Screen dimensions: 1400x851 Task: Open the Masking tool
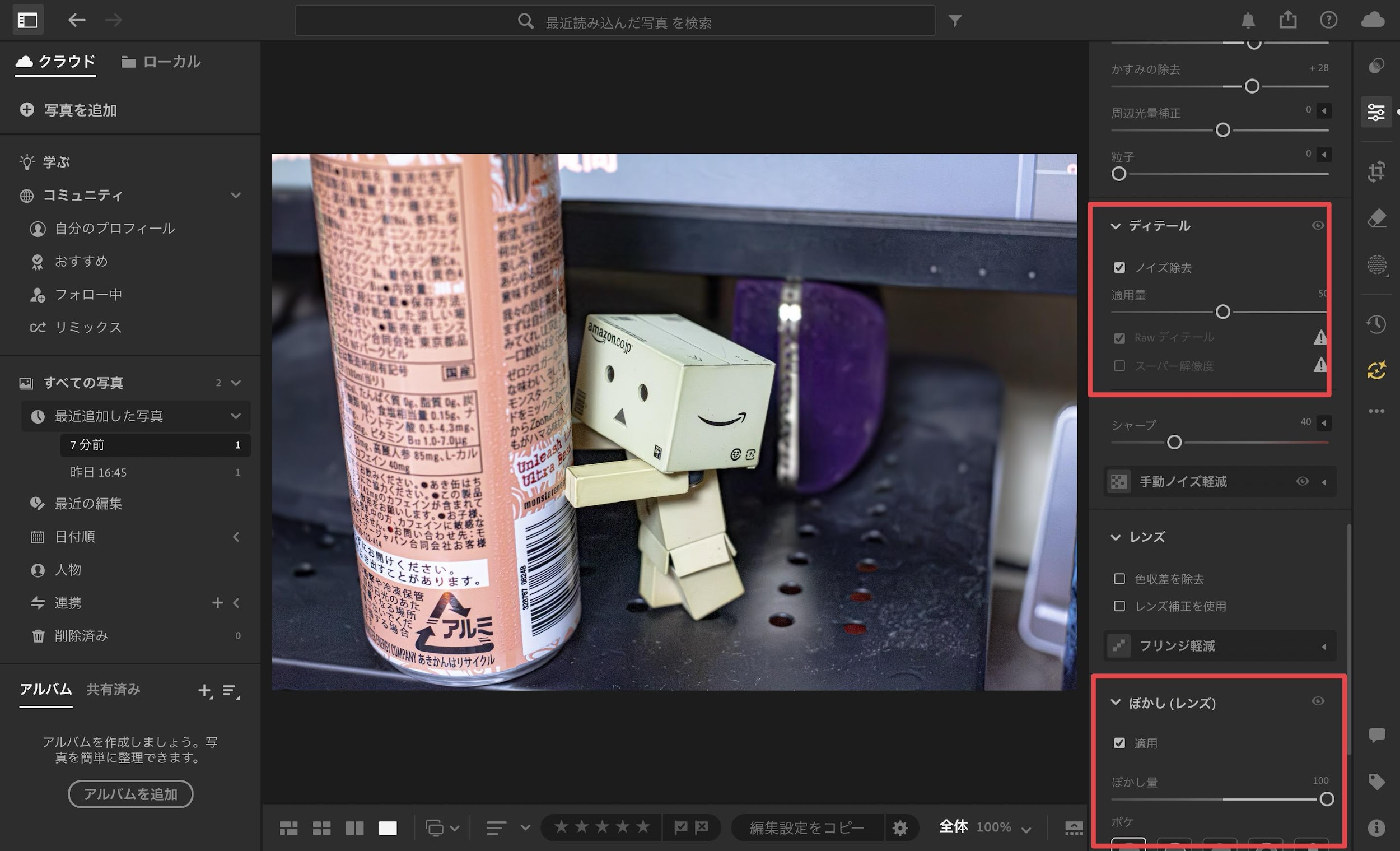1376,264
